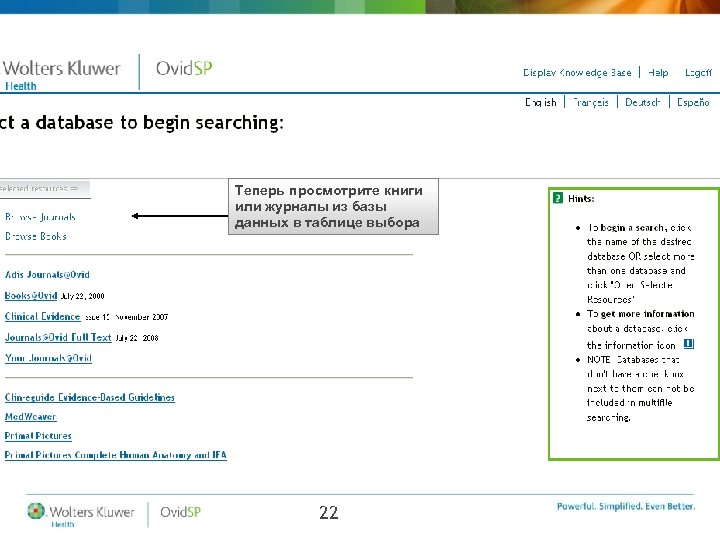Click the OvidSP header logo
720x540 pixels.
point(184,68)
